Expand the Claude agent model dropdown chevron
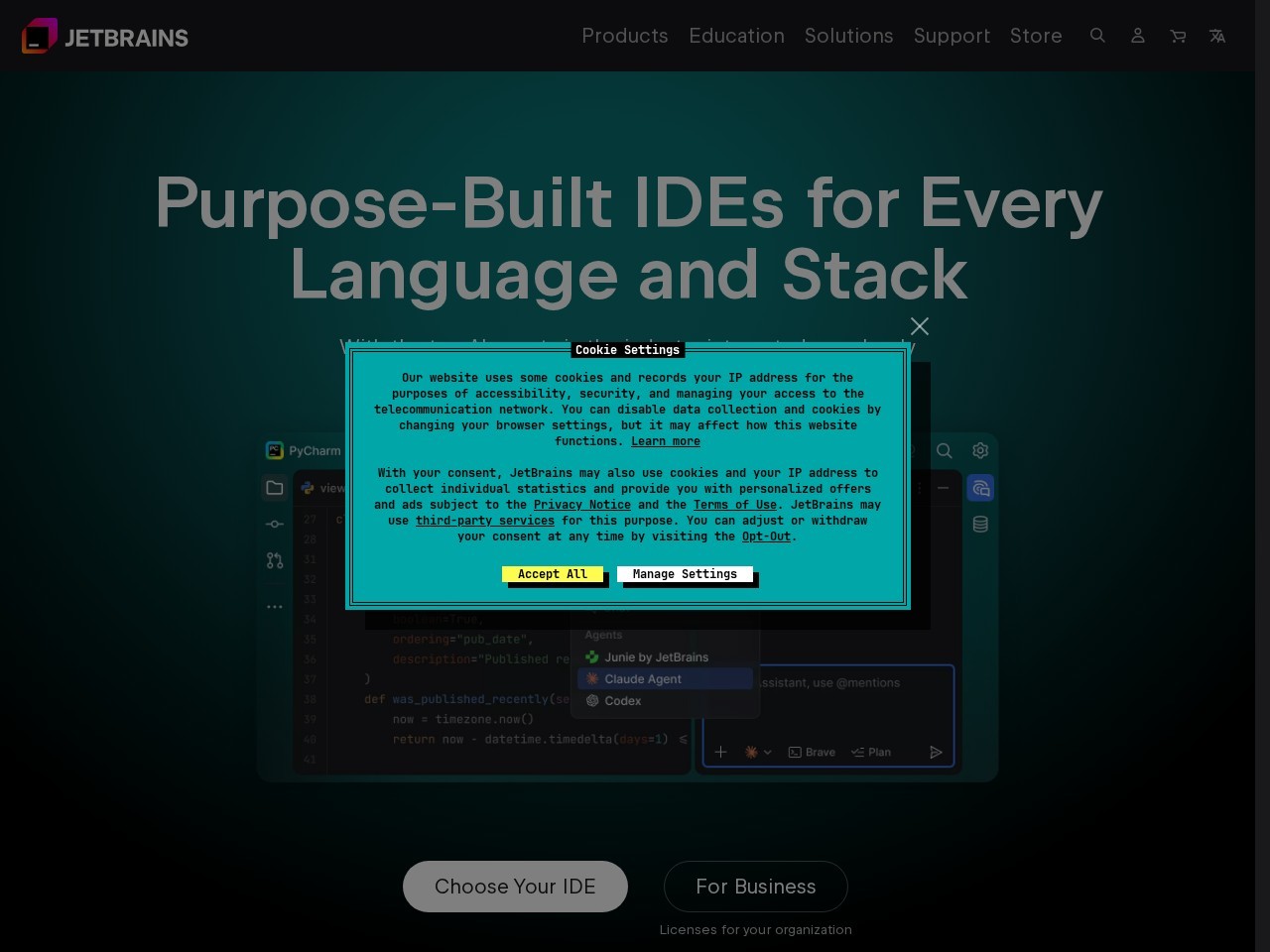The width and height of the screenshot is (1270, 952). coord(768,752)
